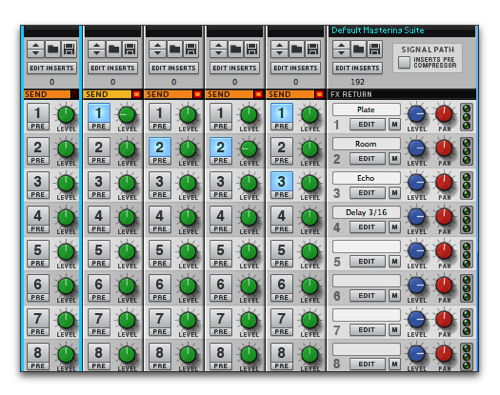The width and height of the screenshot is (500, 395).
Task: Click the Room FX return level meter LEDs
Action: [466, 151]
